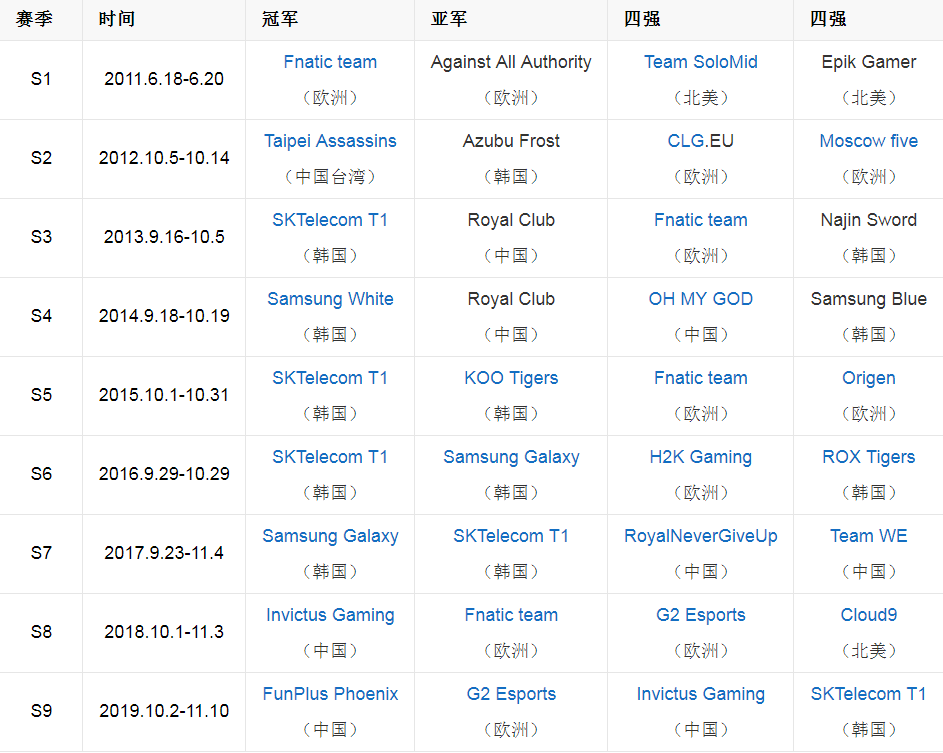Click the date 2011.6.18-6.20
Viewport: 943px width, 753px height.
click(164, 79)
